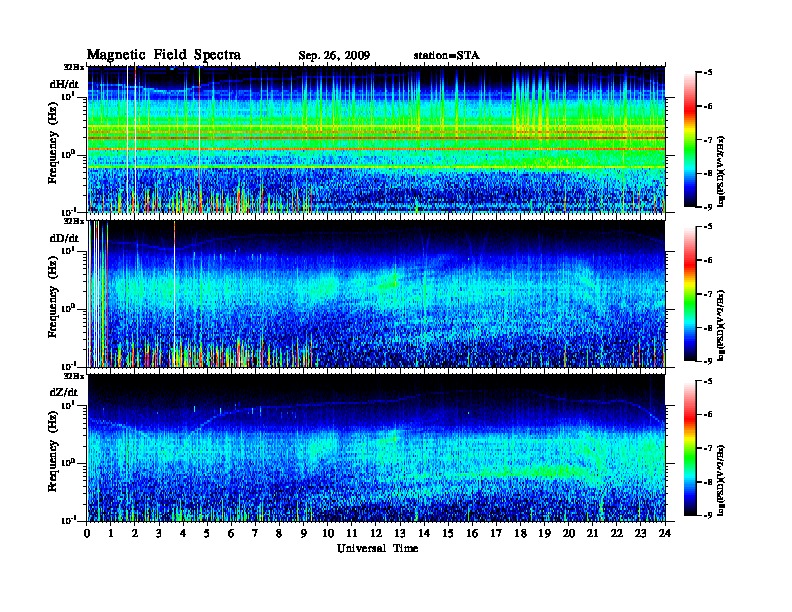792x612 pixels.
Task: Click the dD/dt spectrogram plot area
Action: [x=376, y=293]
